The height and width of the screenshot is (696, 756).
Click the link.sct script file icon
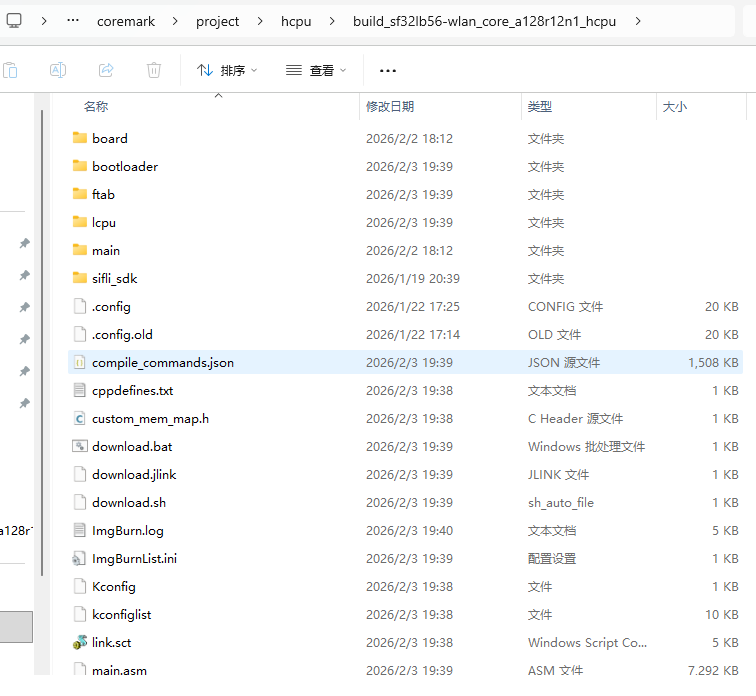[80, 642]
